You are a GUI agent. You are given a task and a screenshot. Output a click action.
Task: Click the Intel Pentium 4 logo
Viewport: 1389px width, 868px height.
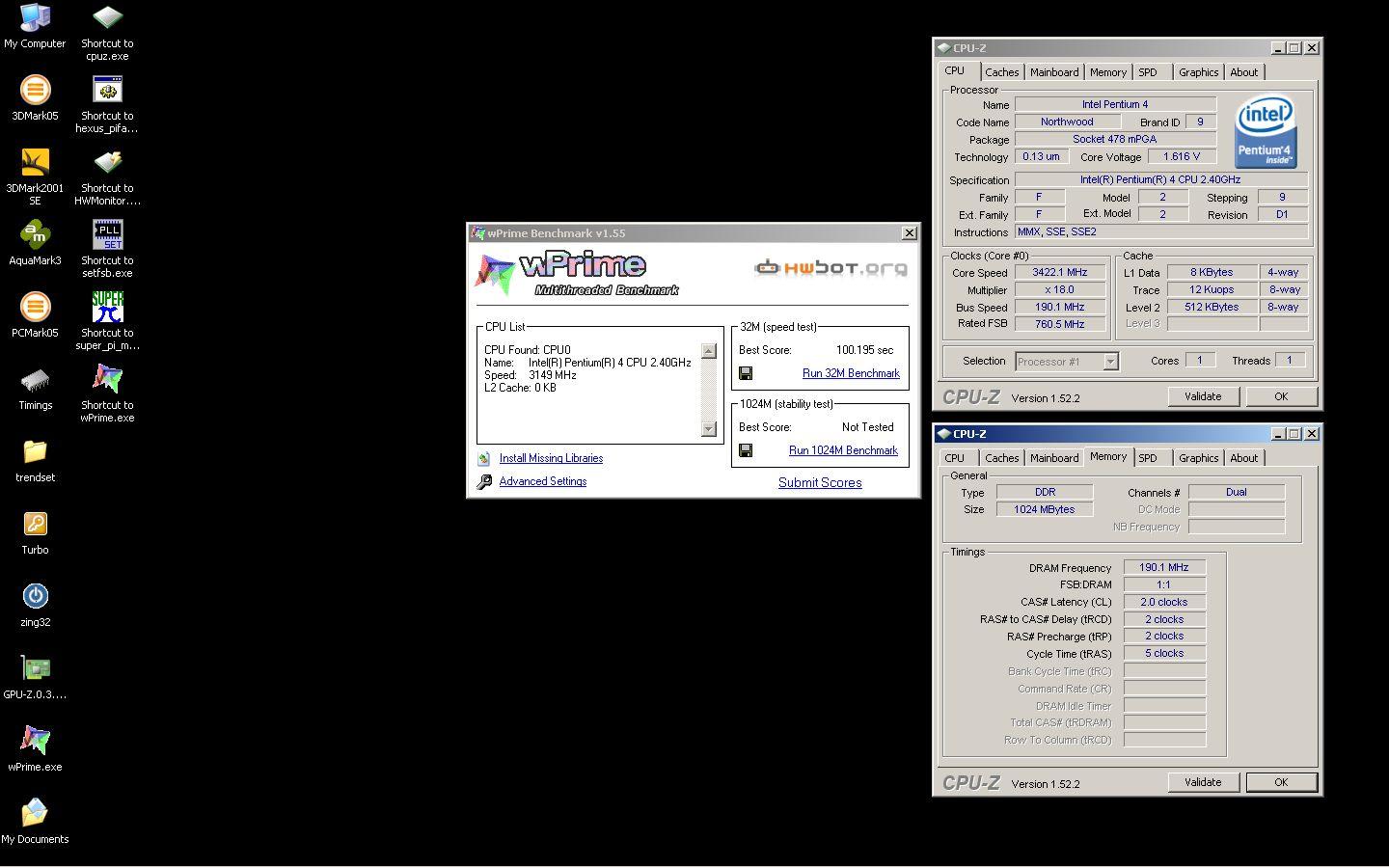1266,132
